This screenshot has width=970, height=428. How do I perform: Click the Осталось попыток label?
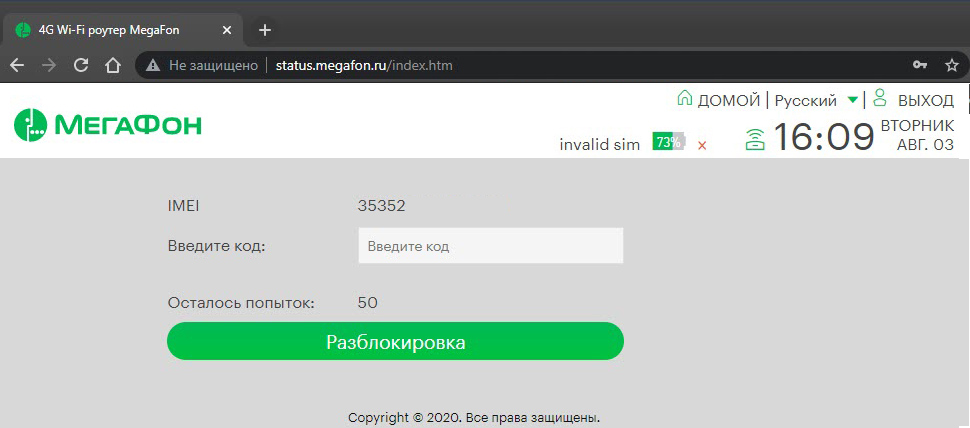tap(241, 303)
